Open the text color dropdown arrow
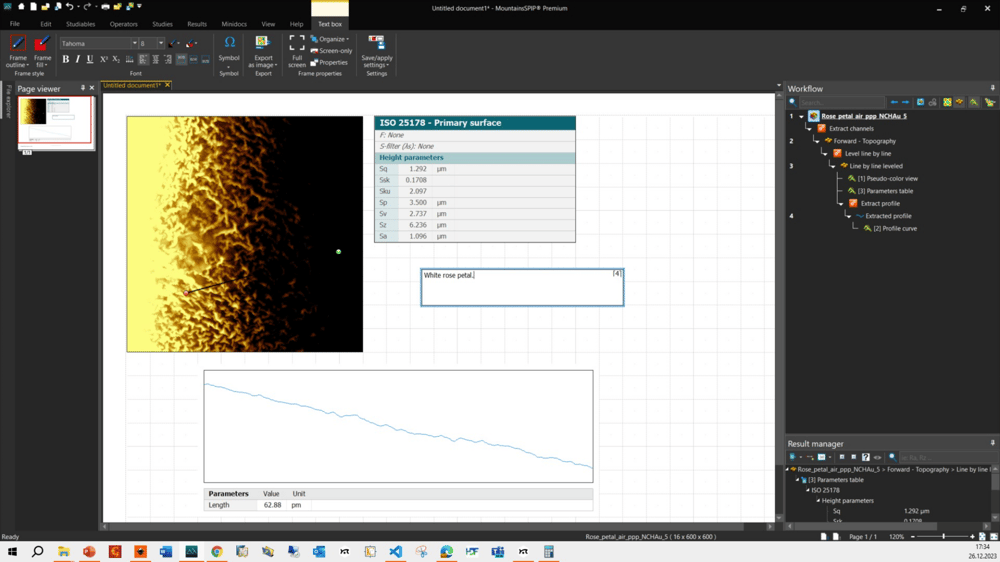This screenshot has width=1000, height=562. (180, 43)
